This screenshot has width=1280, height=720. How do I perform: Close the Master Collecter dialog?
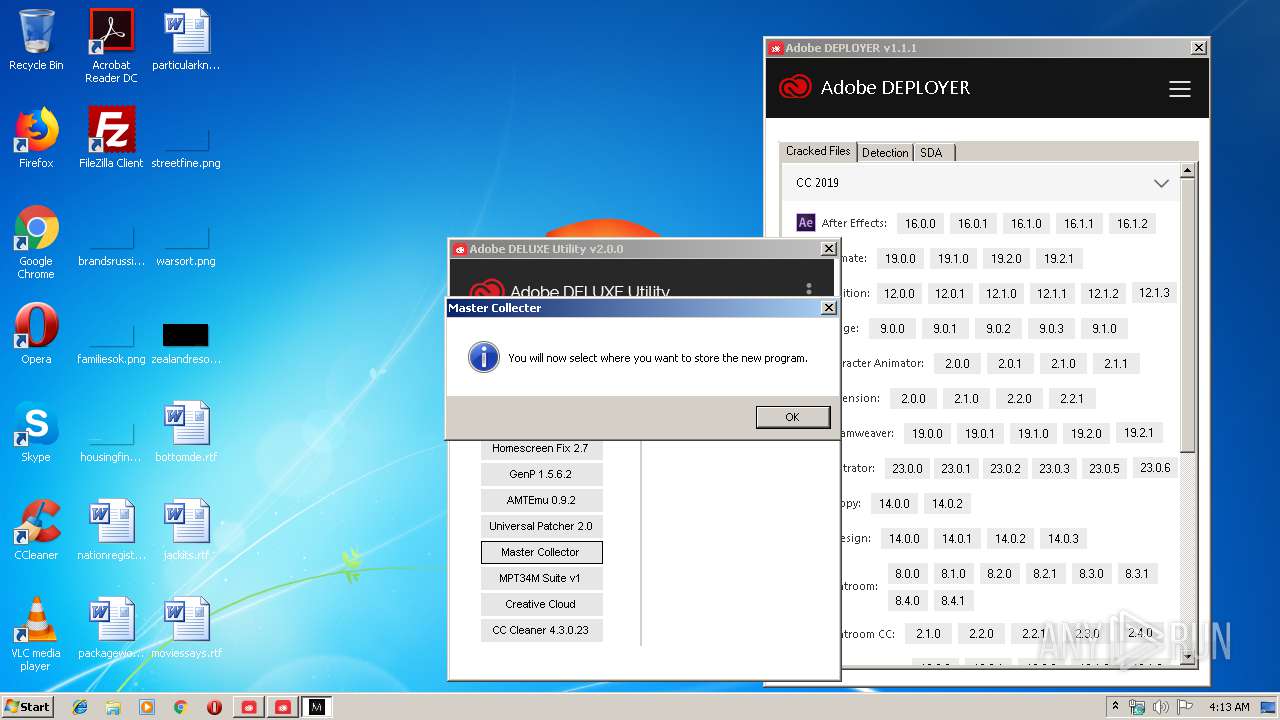(828, 308)
